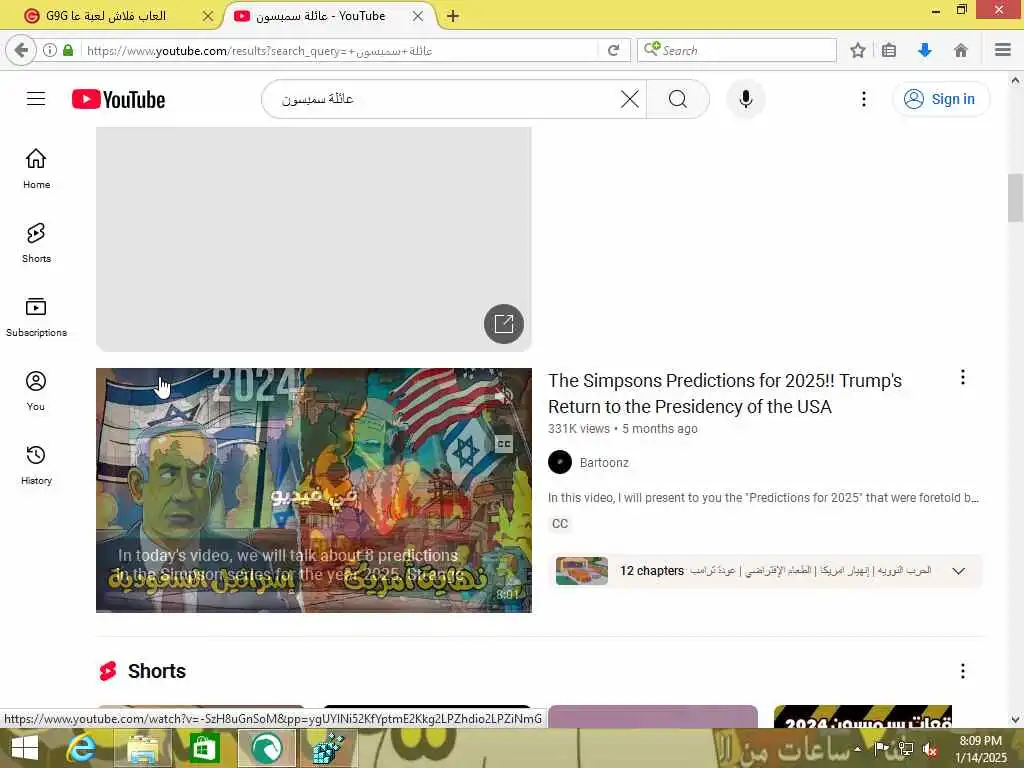
Task: Open the downloads arrow
Action: pos(925,50)
